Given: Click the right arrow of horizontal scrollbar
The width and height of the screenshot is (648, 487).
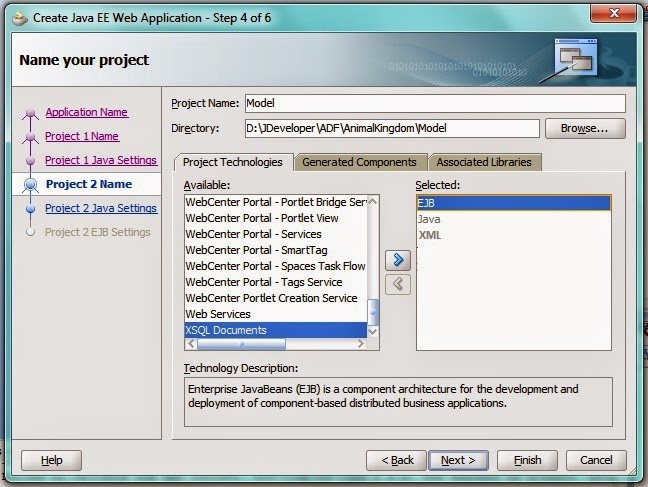Looking at the screenshot, I should coord(360,344).
